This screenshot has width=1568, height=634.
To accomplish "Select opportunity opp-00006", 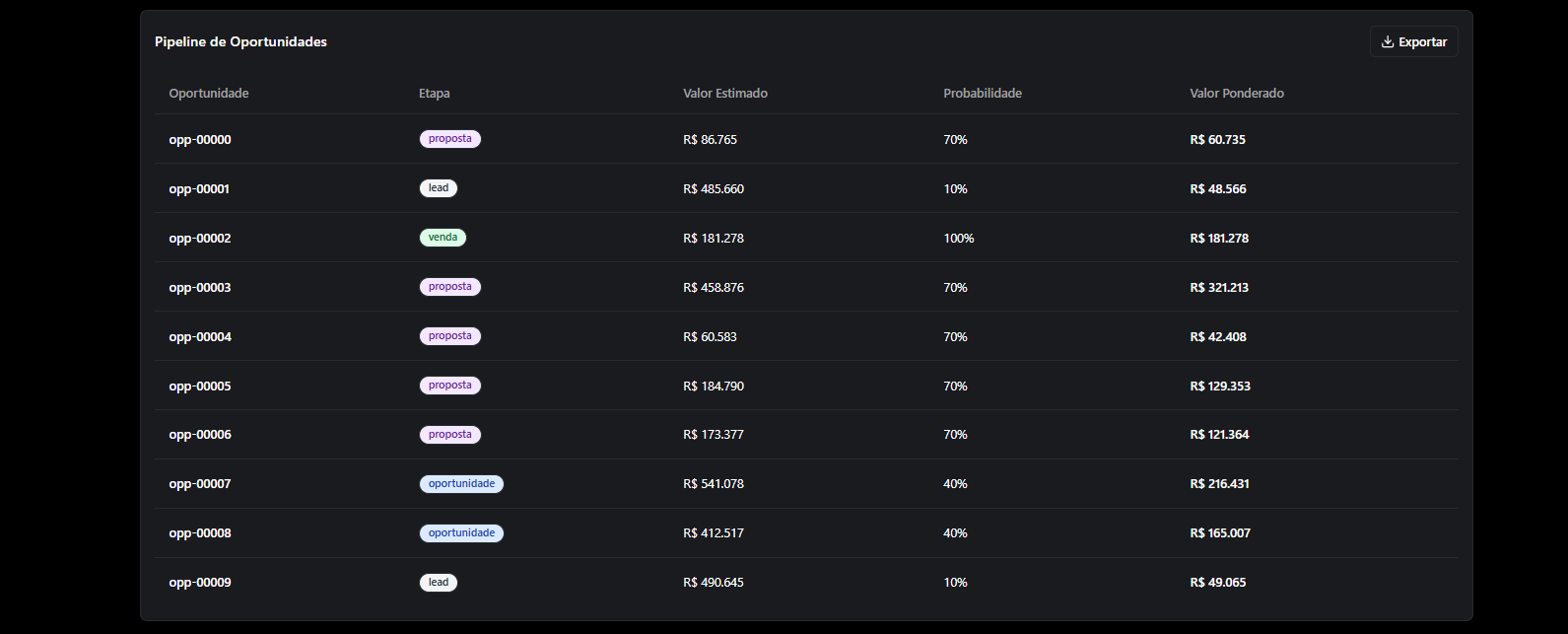I will coord(200,435).
